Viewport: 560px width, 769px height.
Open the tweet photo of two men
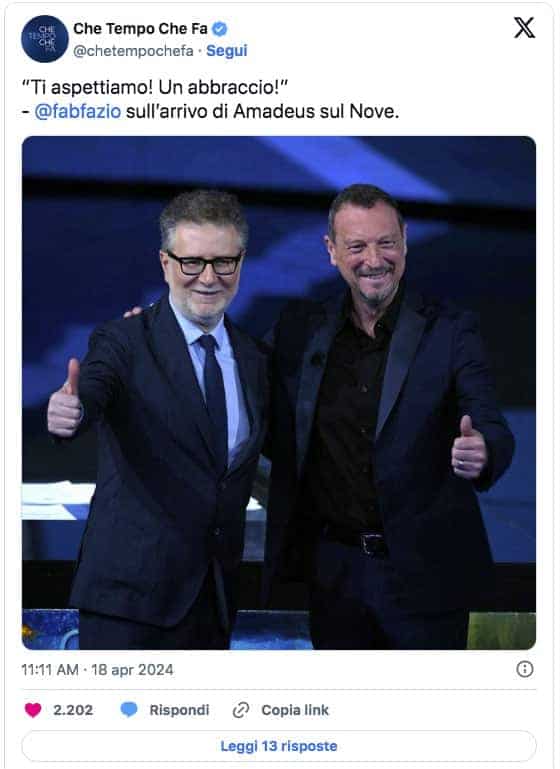pyautogui.click(x=279, y=393)
